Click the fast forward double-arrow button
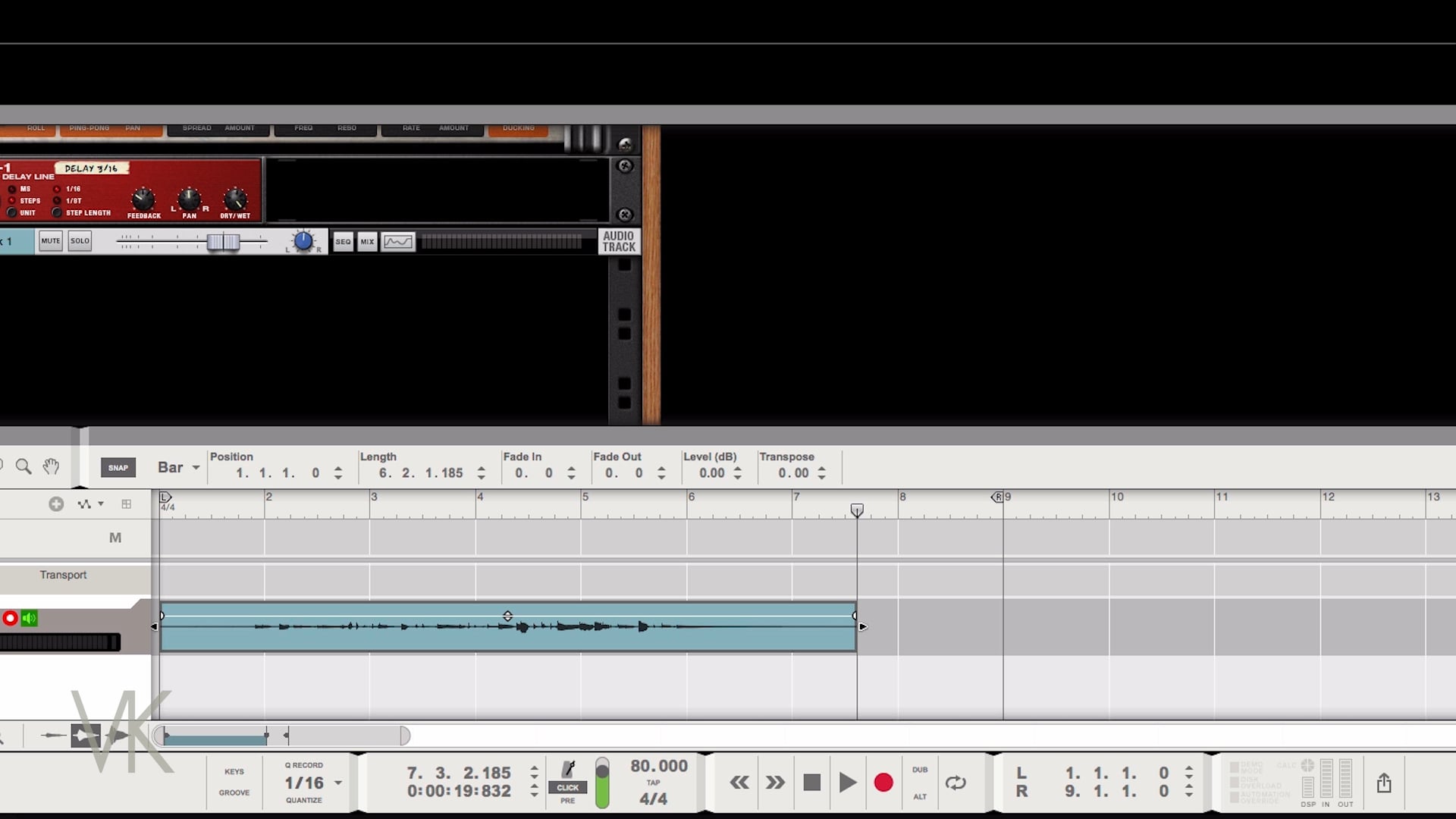The width and height of the screenshot is (1456, 819). pyautogui.click(x=775, y=783)
